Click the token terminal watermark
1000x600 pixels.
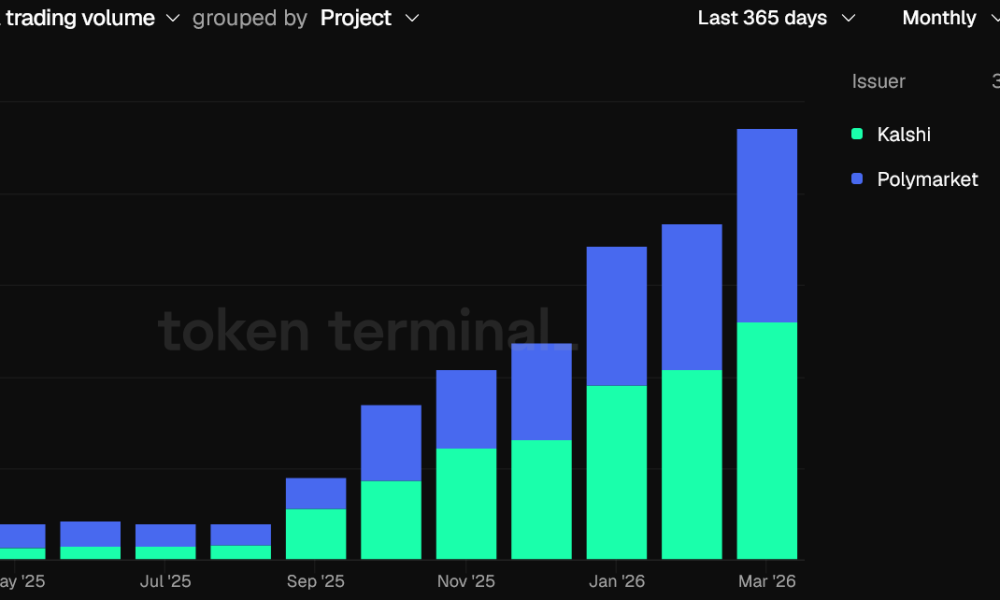355,331
